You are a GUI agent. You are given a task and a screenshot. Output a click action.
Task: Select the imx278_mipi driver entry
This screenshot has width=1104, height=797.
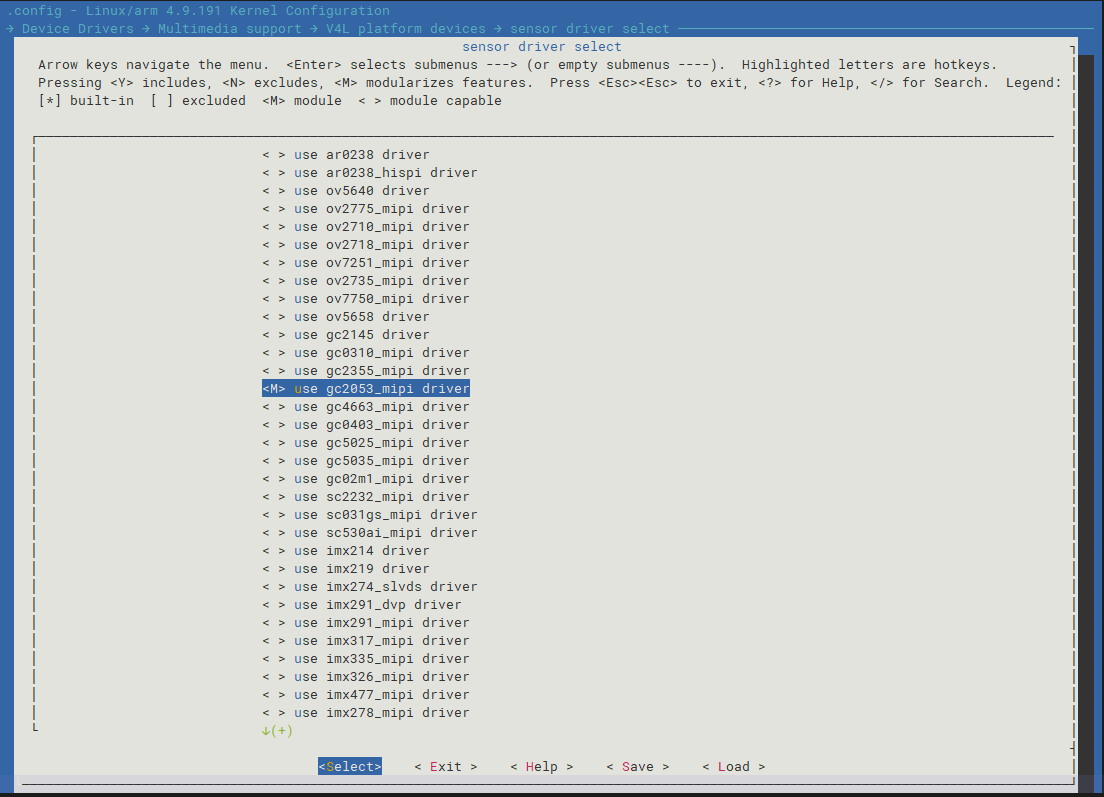tap(365, 713)
